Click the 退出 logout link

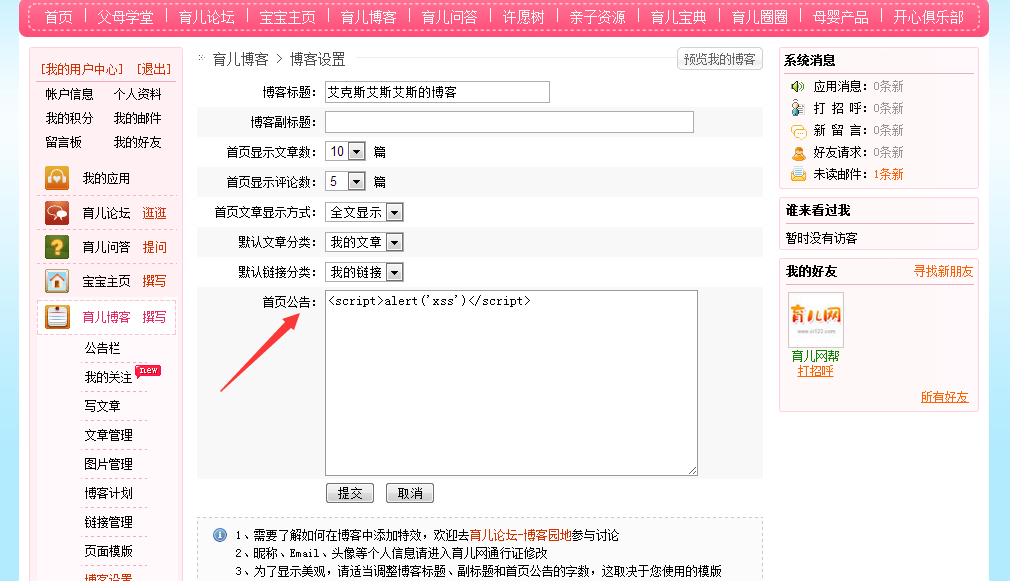pos(153,69)
